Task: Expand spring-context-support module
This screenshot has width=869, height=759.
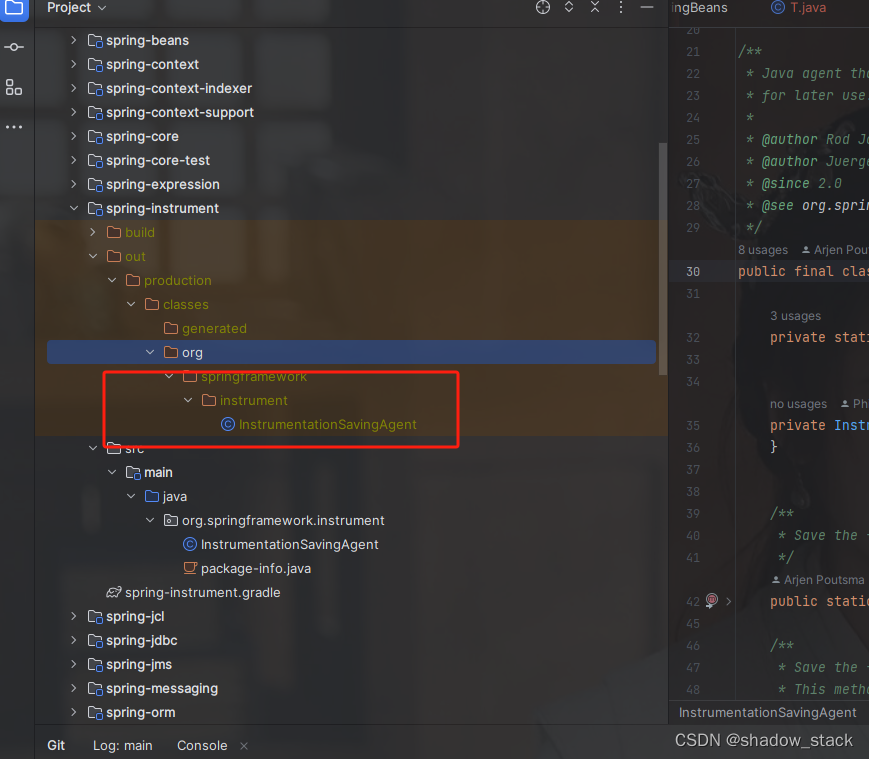Action: point(74,112)
